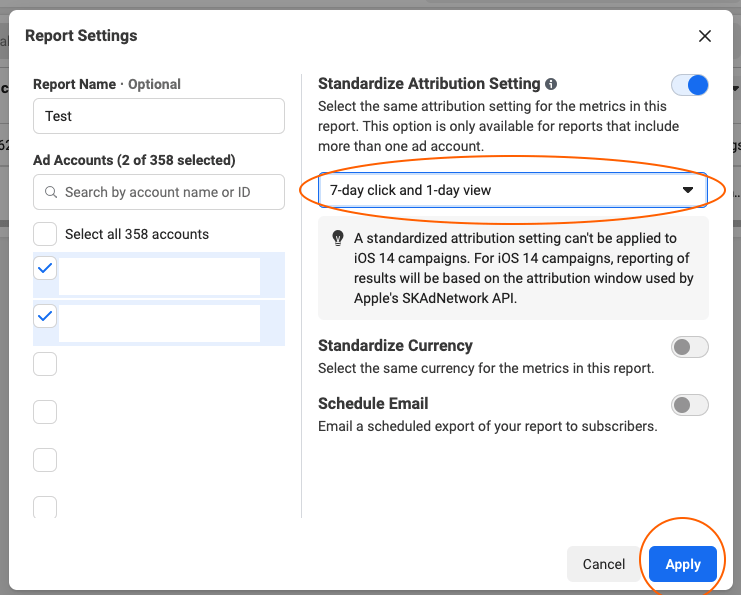The image size is (741, 595).
Task: Uncheck the second selected ad account
Action: coord(45,316)
